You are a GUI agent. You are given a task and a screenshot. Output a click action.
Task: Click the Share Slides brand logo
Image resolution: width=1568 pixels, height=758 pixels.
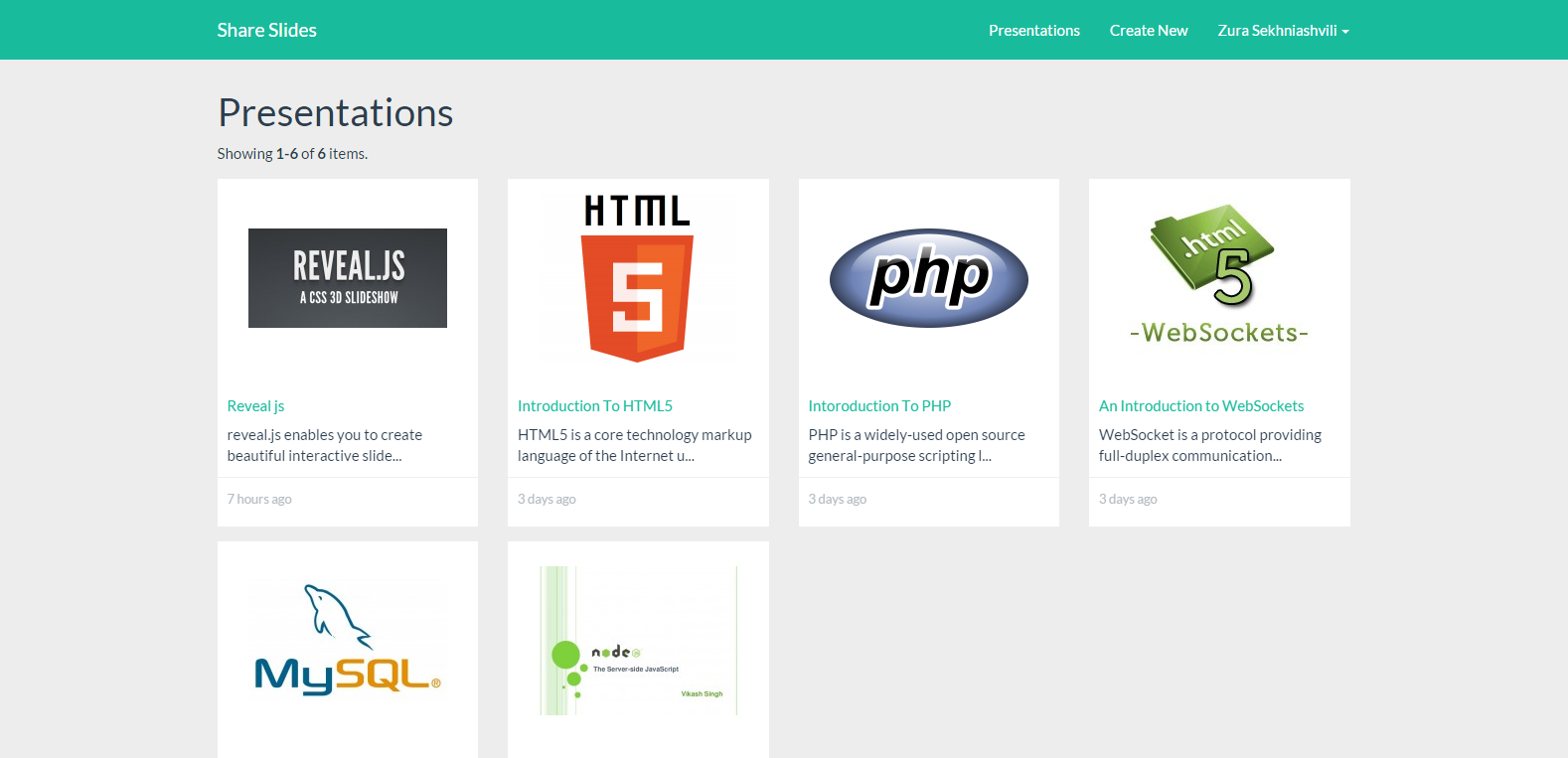[266, 30]
